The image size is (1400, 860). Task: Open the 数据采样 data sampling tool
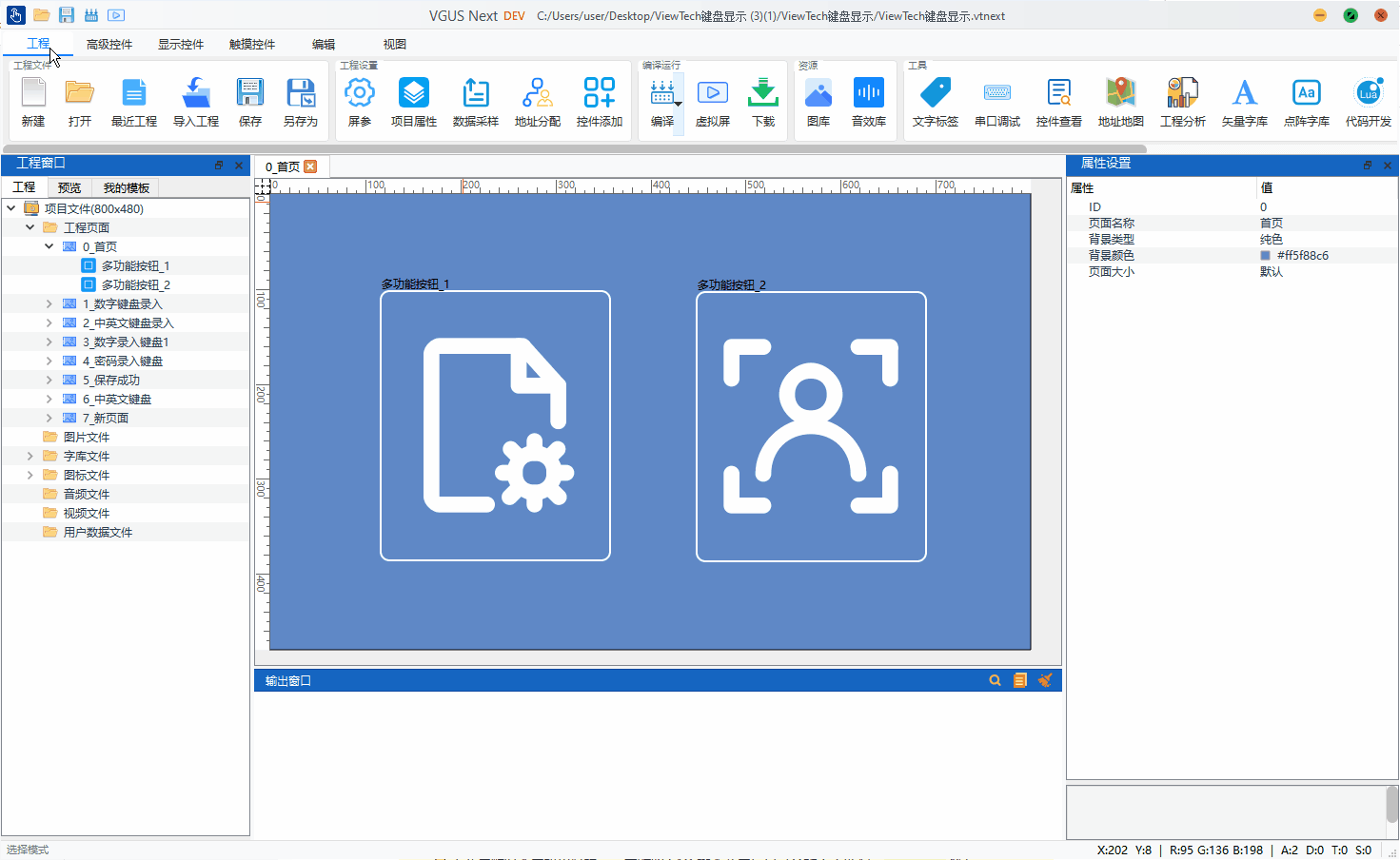[476, 102]
